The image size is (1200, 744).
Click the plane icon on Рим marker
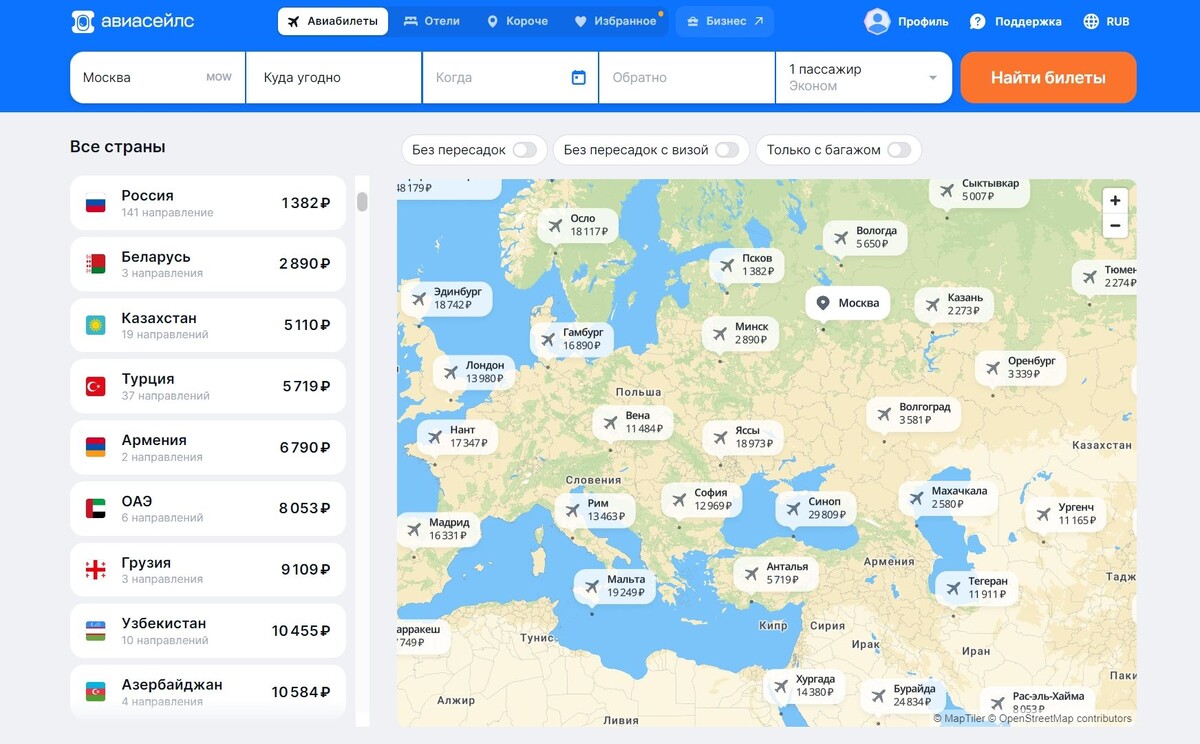572,510
